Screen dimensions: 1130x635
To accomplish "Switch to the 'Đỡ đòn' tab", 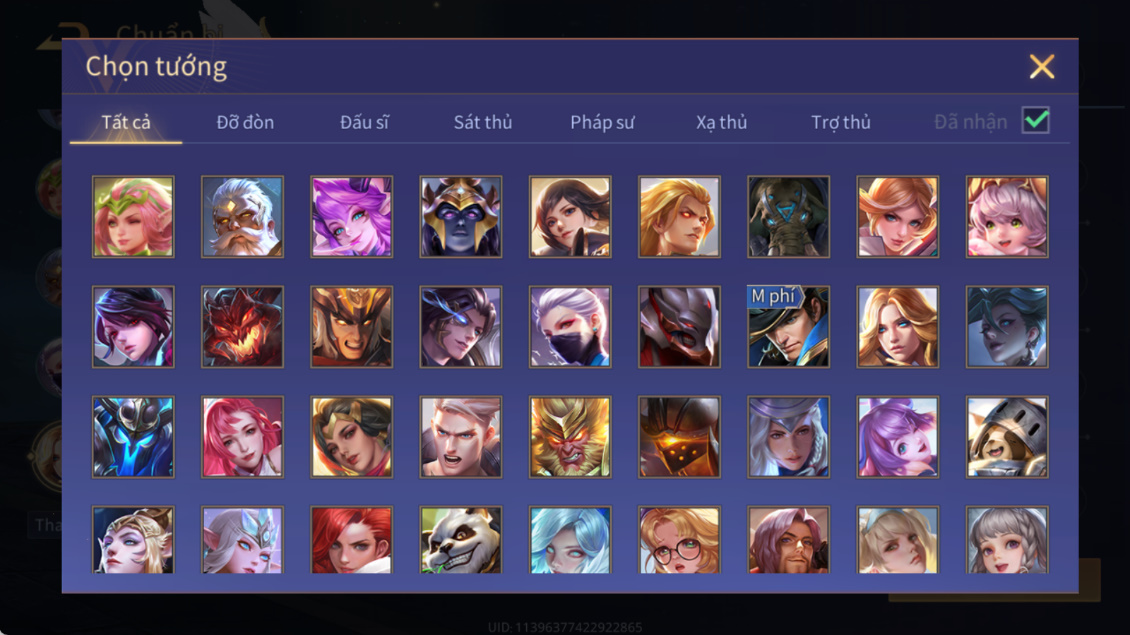I will pyautogui.click(x=245, y=122).
